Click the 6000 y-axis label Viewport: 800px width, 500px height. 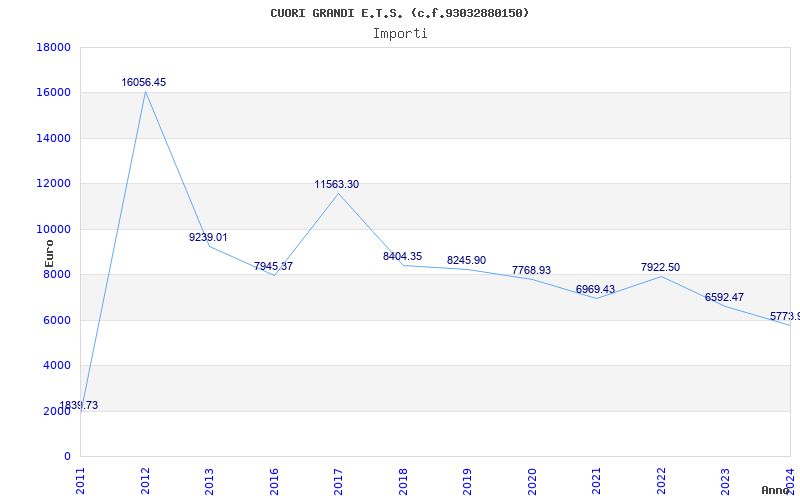coord(57,320)
